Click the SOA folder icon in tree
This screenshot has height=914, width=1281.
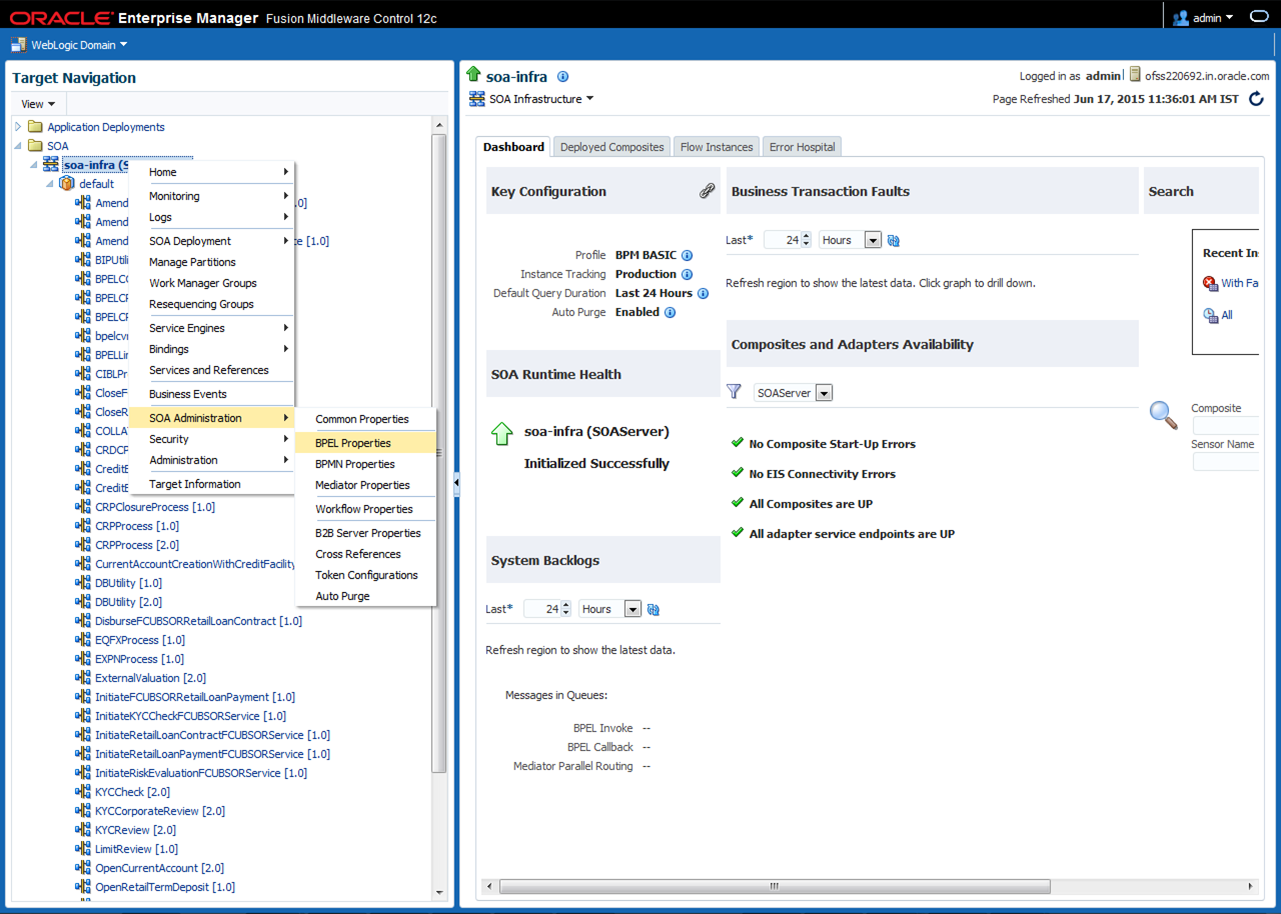click(x=35, y=146)
